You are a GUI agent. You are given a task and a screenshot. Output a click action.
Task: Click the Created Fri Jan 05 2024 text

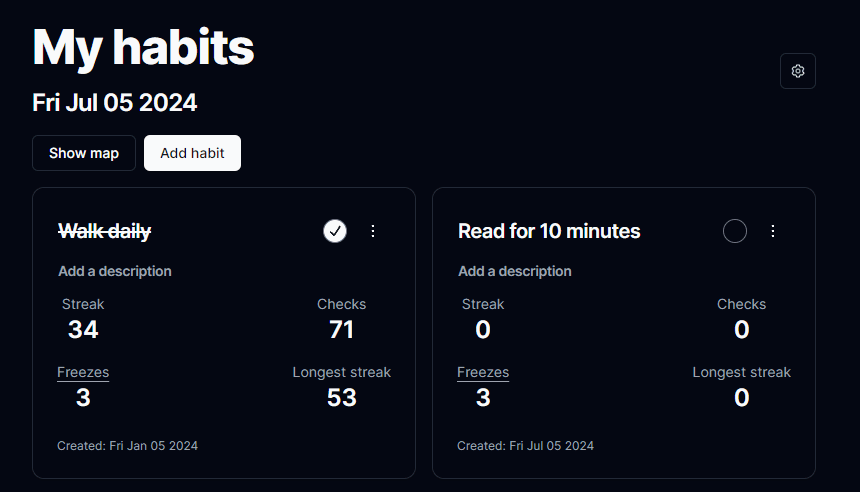pos(127,446)
